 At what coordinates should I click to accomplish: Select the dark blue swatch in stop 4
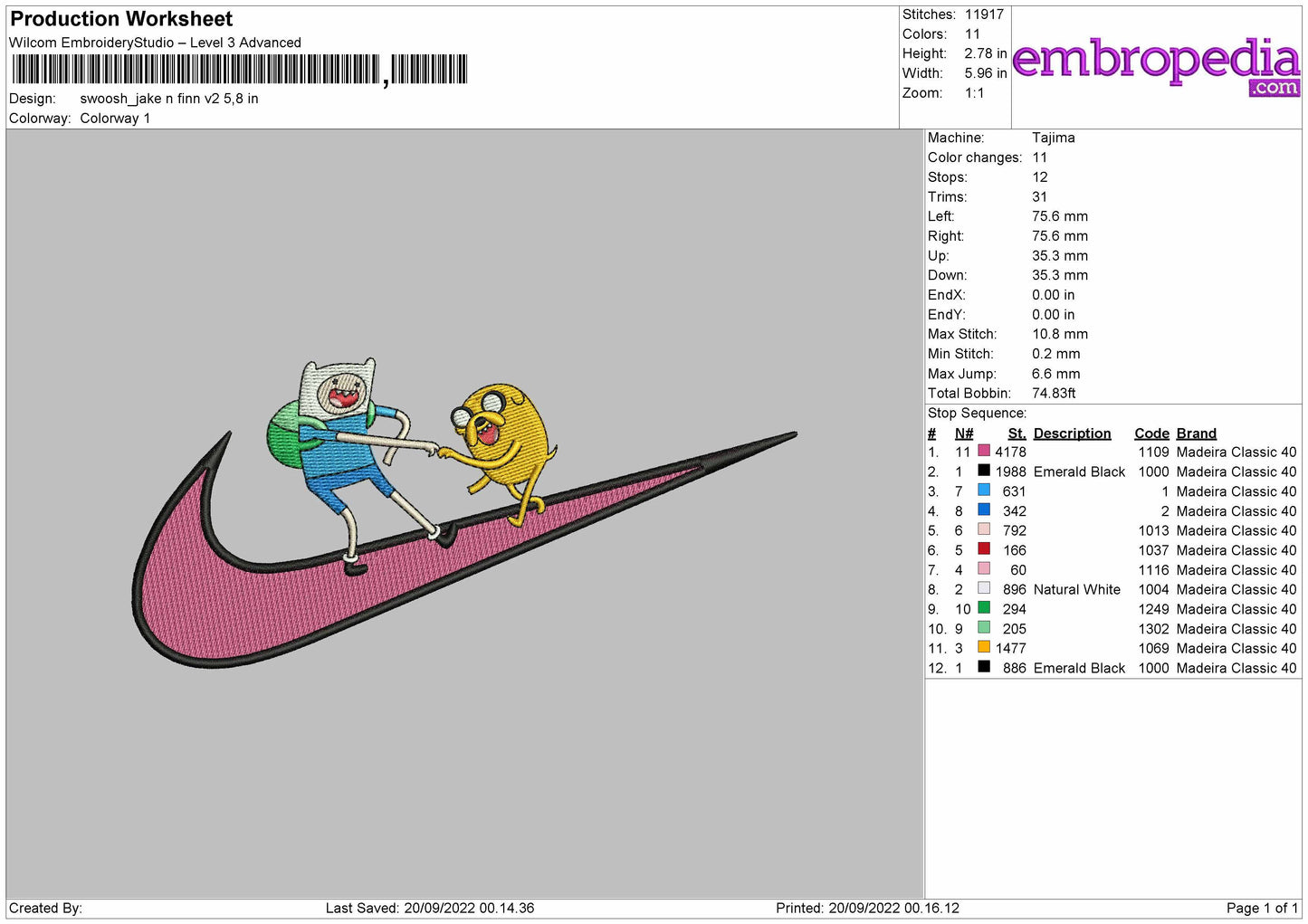pos(984,510)
